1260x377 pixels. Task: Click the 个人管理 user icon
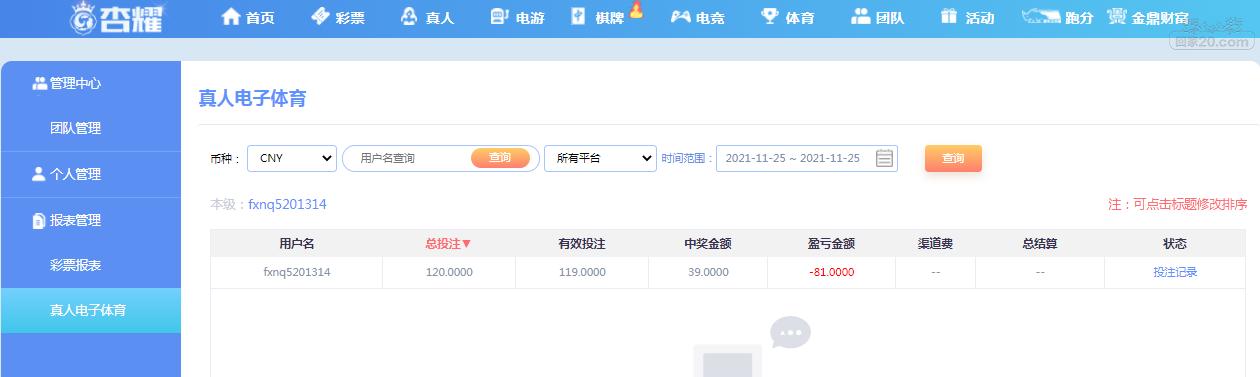pyautogui.click(x=39, y=174)
